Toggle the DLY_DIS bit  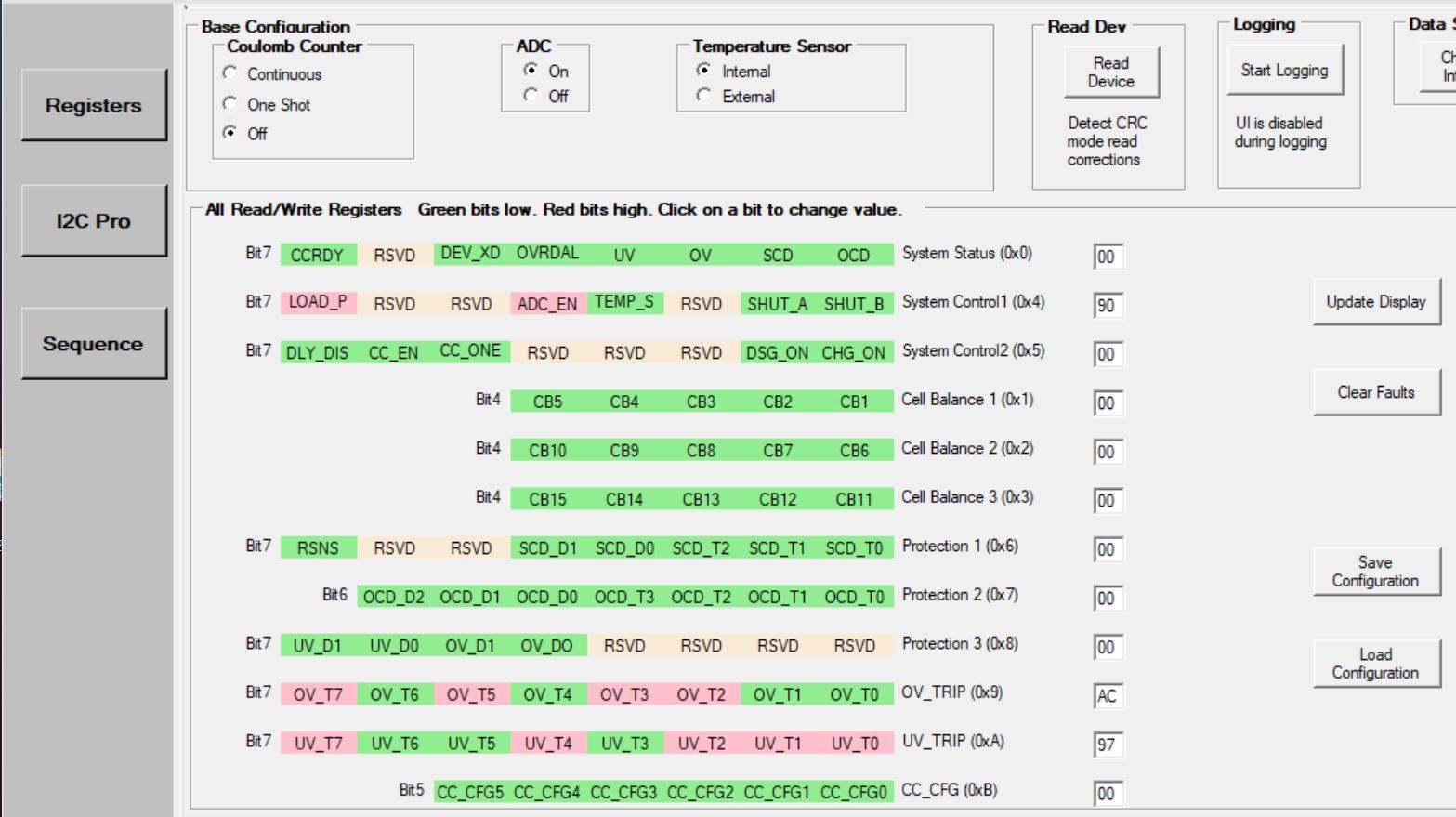click(318, 352)
